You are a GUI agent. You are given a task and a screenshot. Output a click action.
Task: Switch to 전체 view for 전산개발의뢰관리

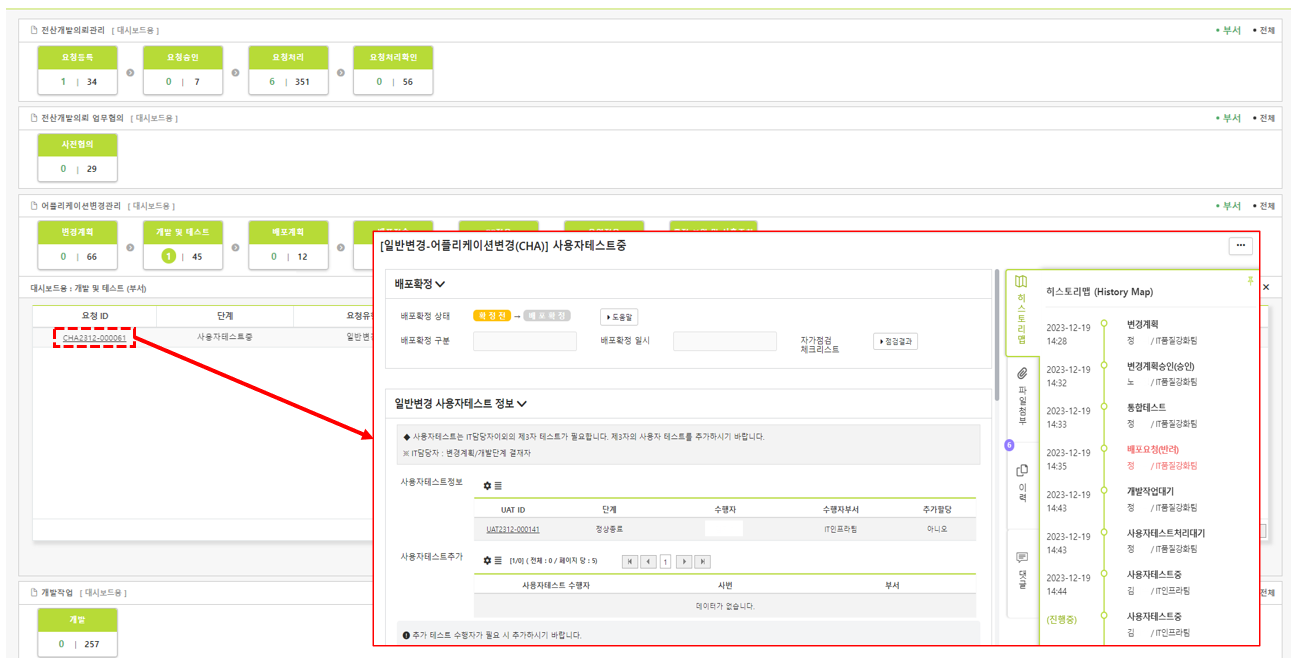tap(1267, 30)
